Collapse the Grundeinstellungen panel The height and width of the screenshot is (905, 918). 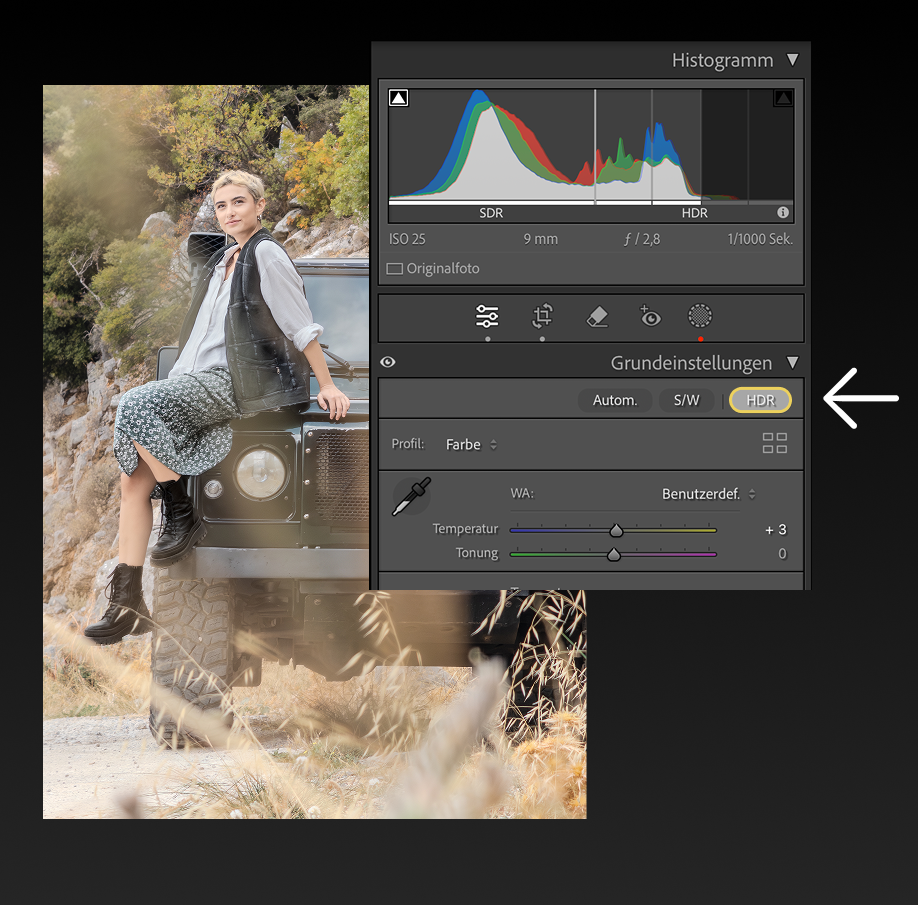click(x=793, y=363)
